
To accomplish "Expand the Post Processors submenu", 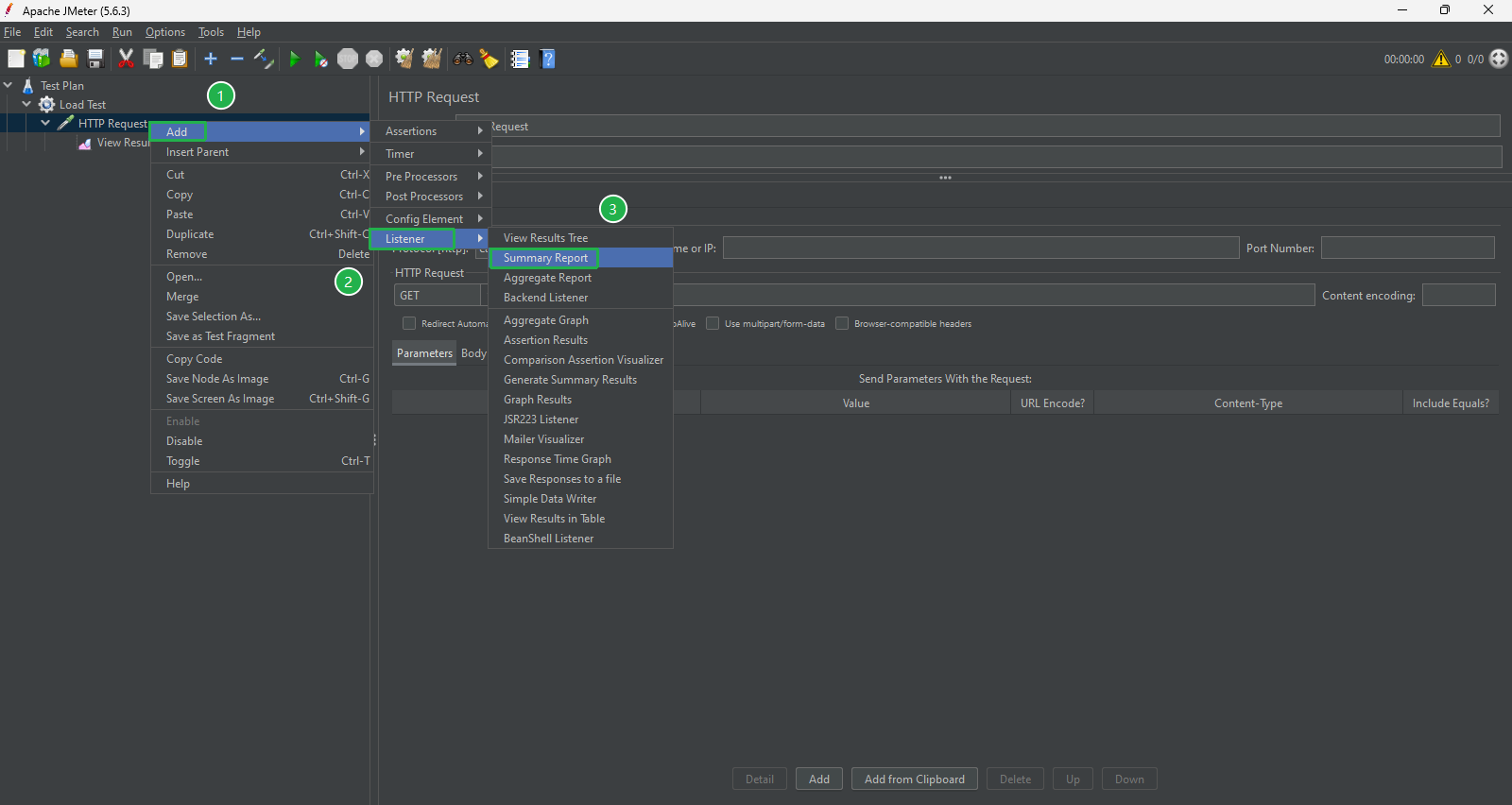I will point(431,197).
